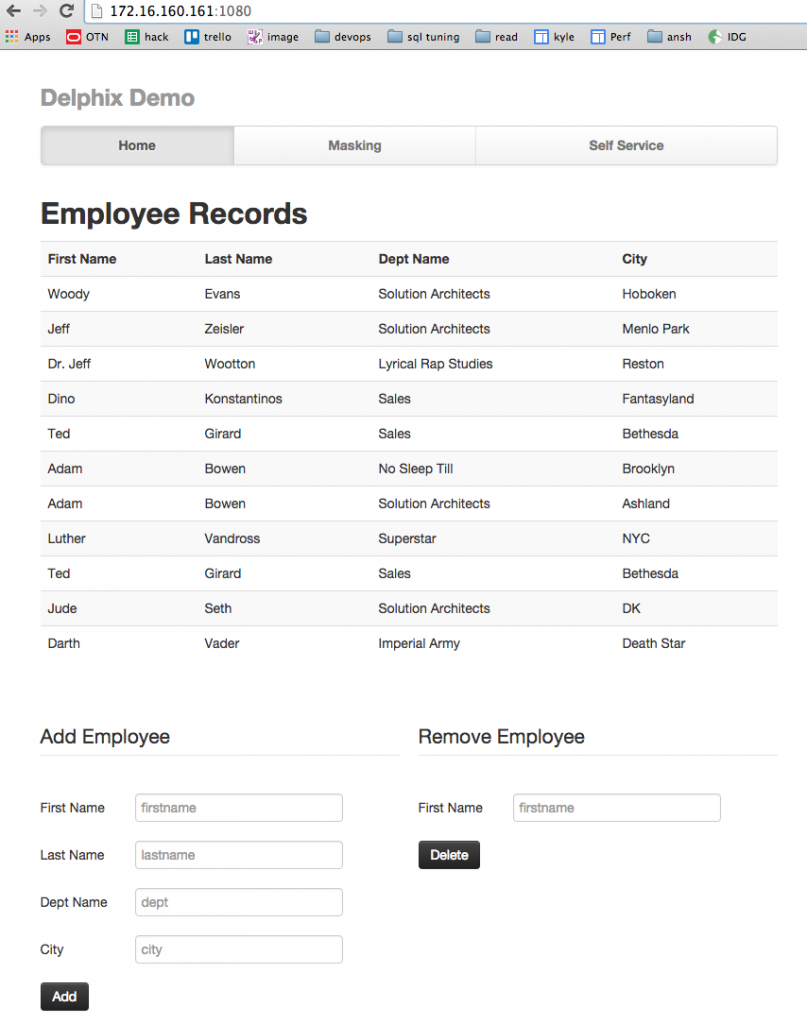Switch to the Masking tab
The image size is (807, 1024).
point(355,145)
